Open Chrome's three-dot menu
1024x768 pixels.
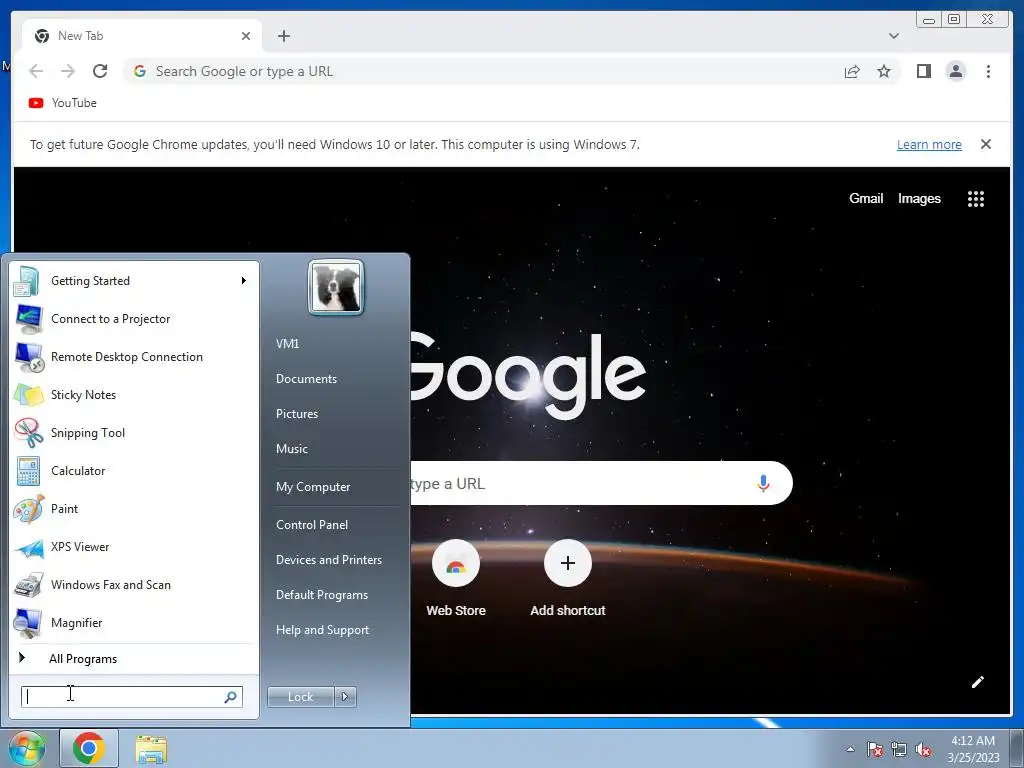coord(988,71)
